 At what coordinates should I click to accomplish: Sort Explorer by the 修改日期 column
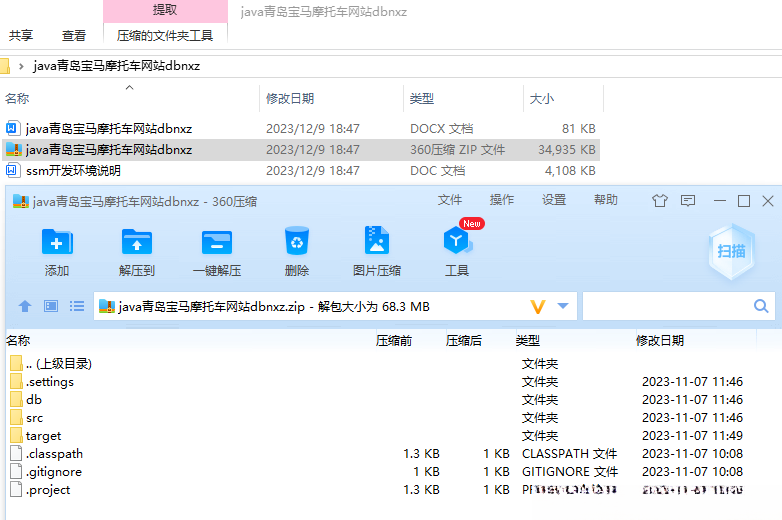point(290,99)
